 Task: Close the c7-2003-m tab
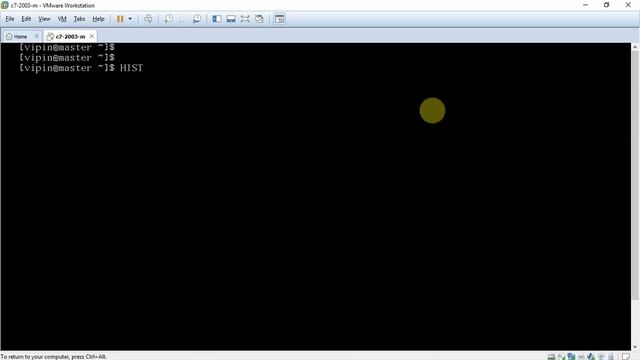92,36
